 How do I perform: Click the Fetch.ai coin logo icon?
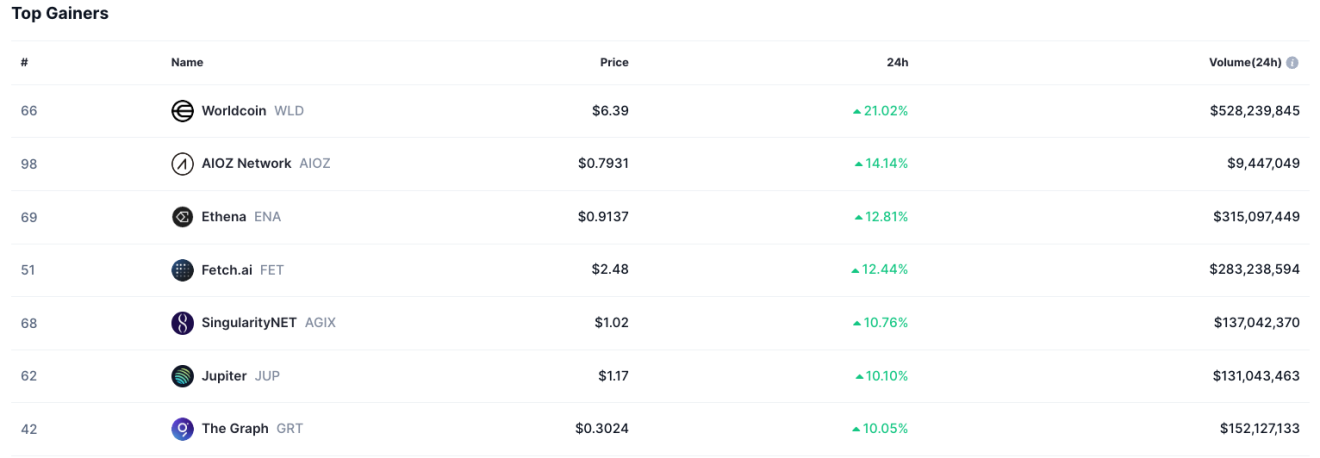[182, 270]
